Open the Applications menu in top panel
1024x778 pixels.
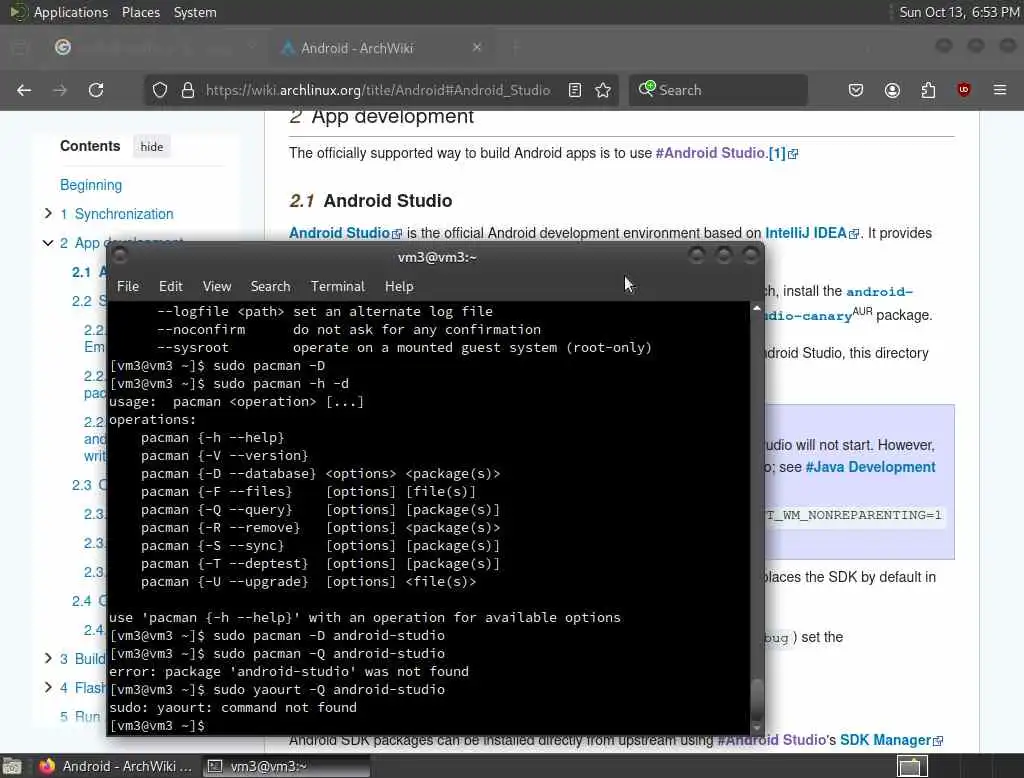click(x=71, y=12)
